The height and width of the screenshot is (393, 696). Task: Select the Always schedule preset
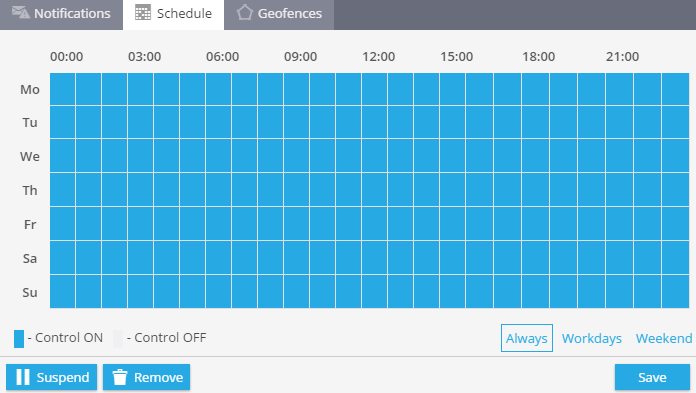pos(526,338)
